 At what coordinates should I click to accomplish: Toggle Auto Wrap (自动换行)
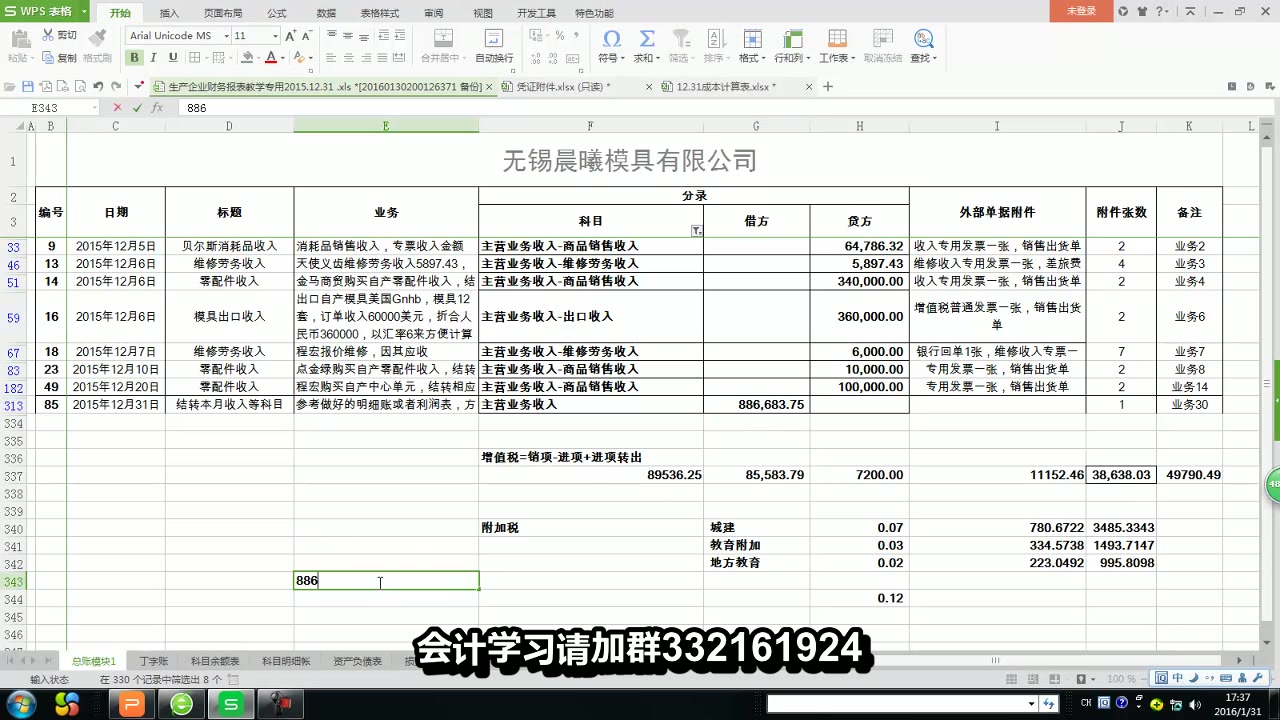click(x=494, y=46)
